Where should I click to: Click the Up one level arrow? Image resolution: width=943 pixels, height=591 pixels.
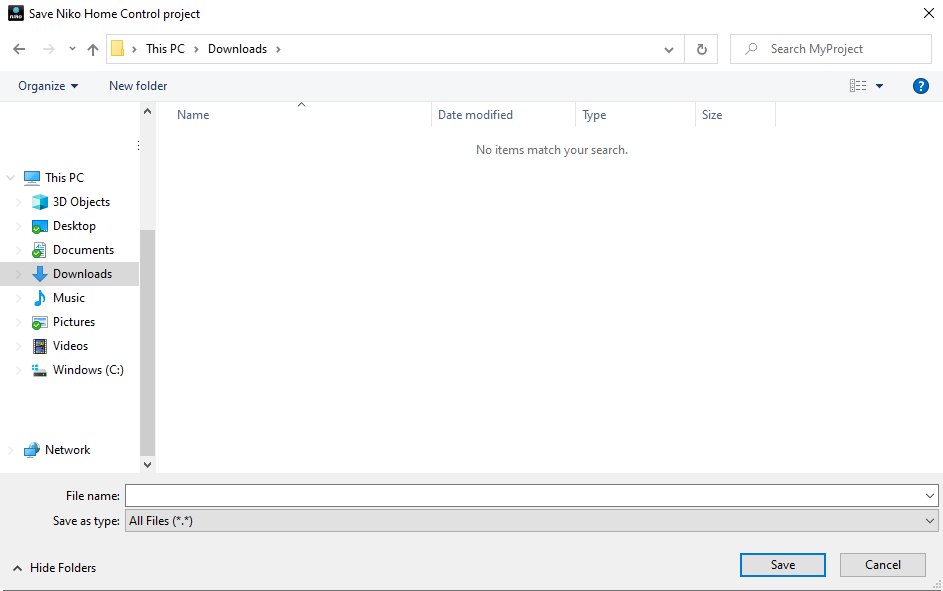93,49
